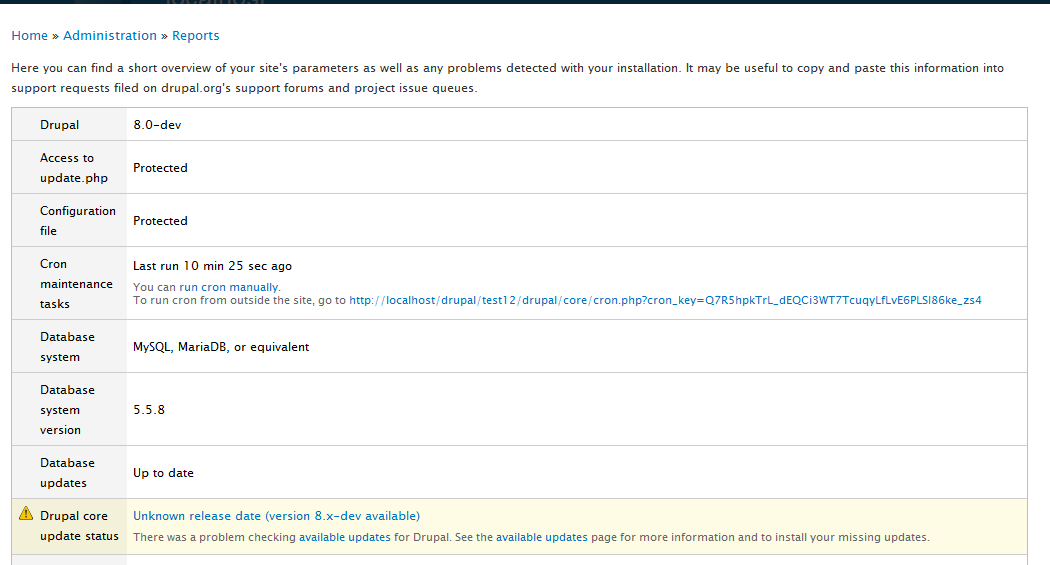Select the Up to date value
The image size is (1050, 565).
tap(163, 473)
